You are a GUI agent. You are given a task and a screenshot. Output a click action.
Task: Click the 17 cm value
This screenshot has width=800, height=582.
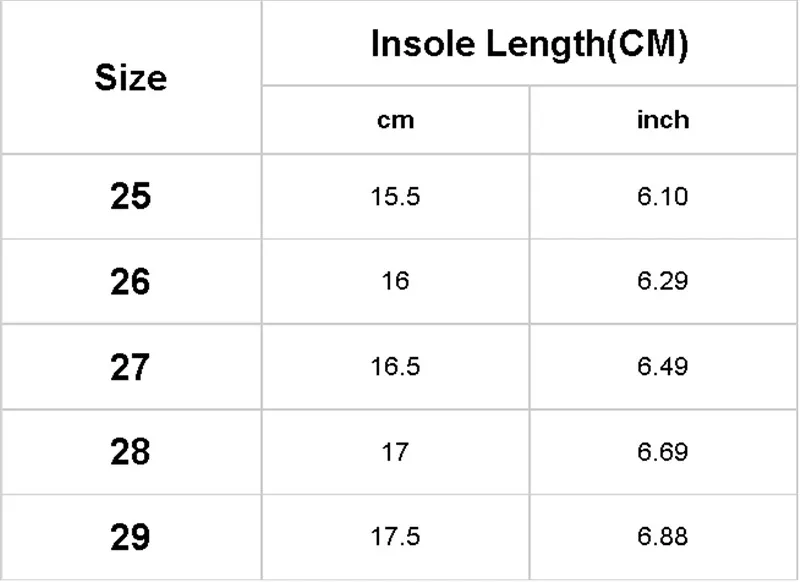pos(395,452)
